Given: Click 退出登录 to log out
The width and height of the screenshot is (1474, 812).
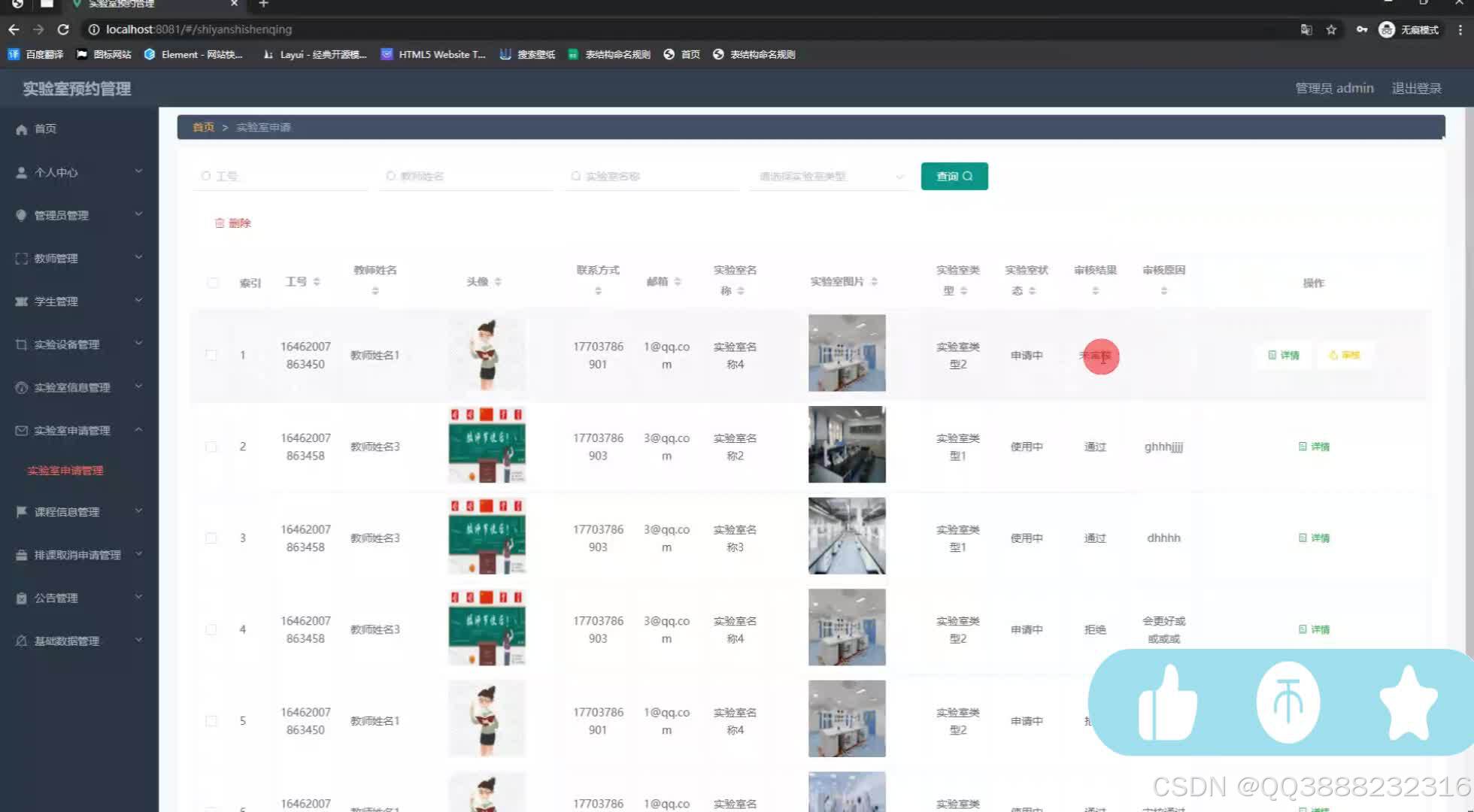Looking at the screenshot, I should [1415, 88].
